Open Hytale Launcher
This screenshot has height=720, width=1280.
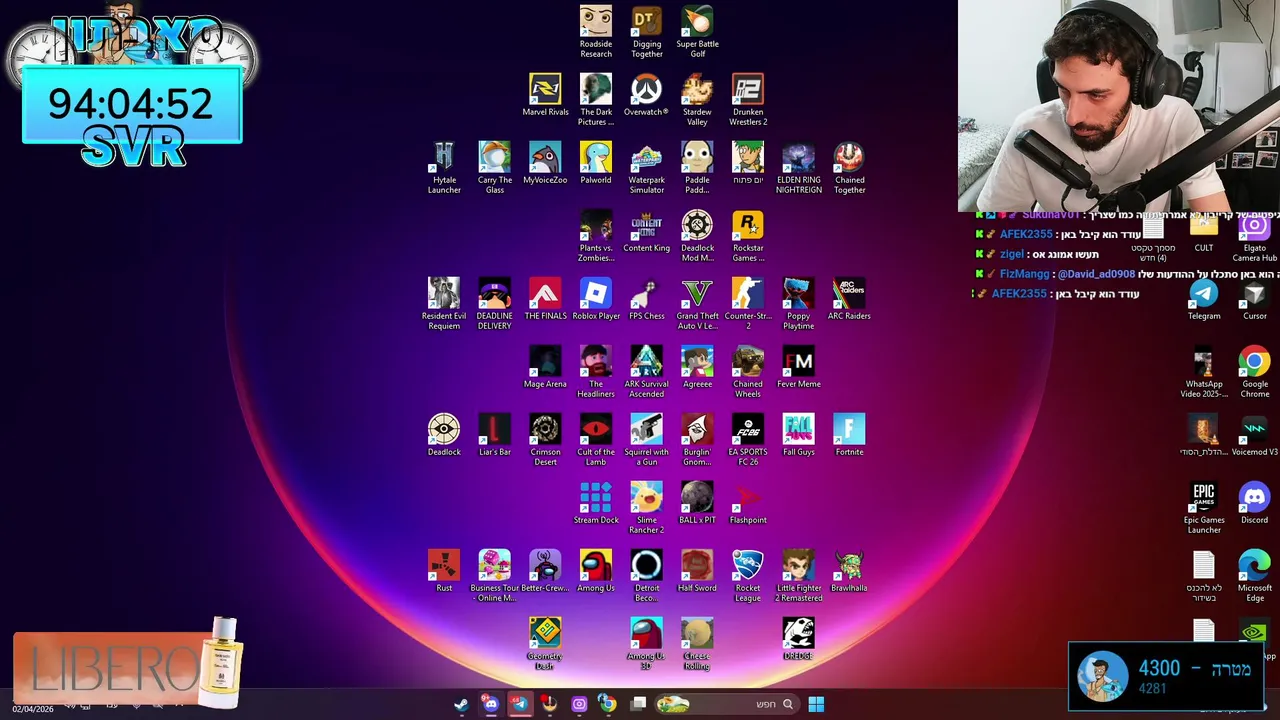tap(444, 167)
